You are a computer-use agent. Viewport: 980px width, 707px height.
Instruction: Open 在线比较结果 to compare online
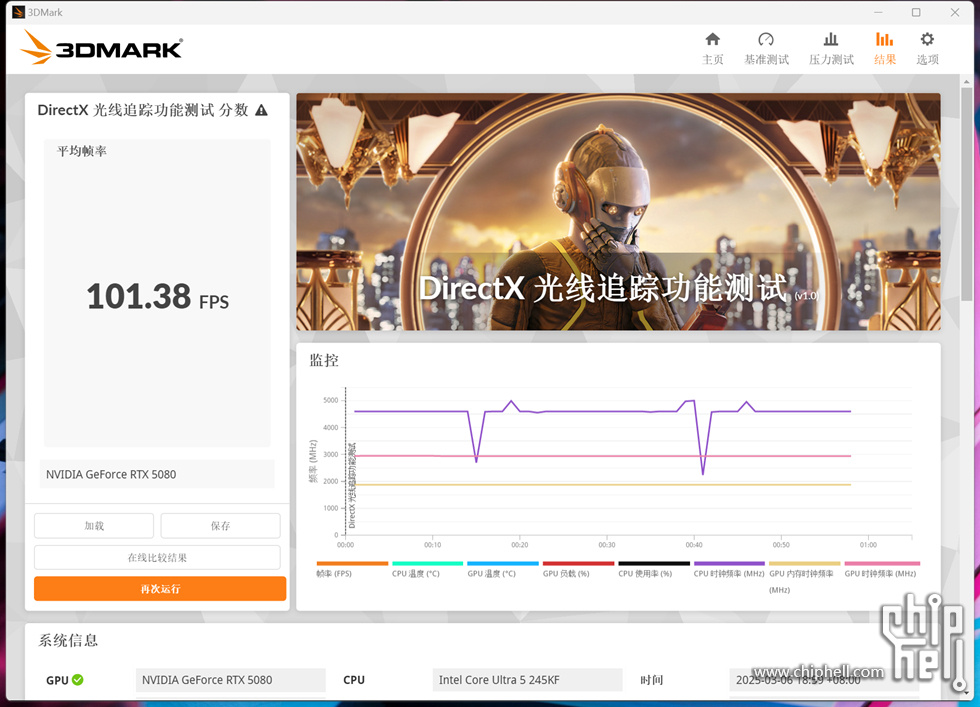point(158,558)
